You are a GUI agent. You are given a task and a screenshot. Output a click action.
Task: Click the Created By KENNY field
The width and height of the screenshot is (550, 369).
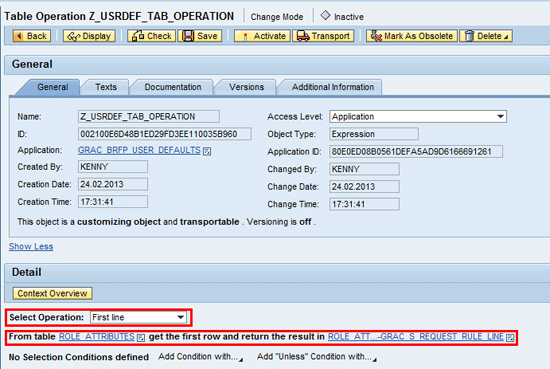coord(113,167)
